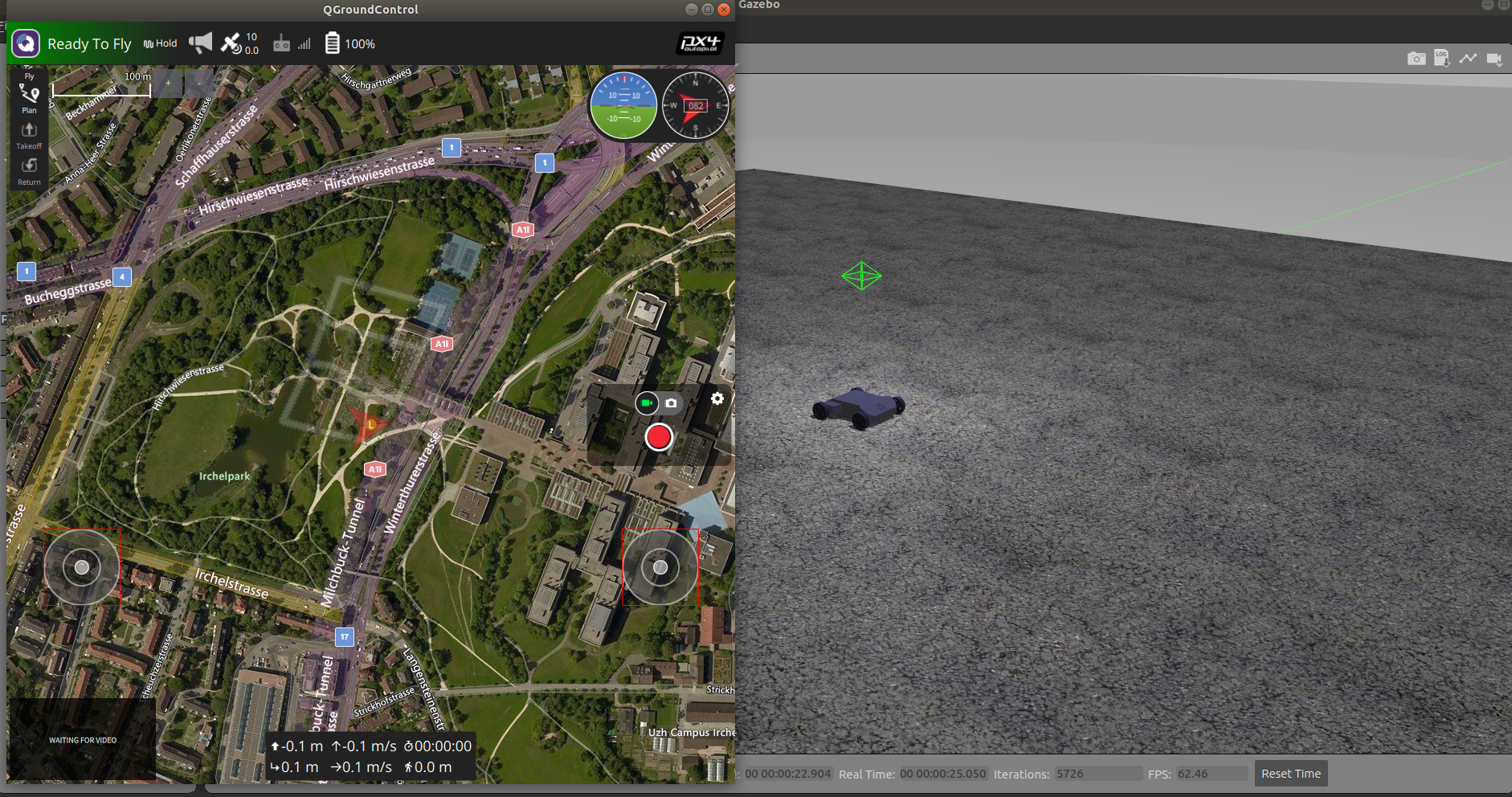Click the Ready To Fly status label
Screen dimensions: 1512x797
(89, 44)
